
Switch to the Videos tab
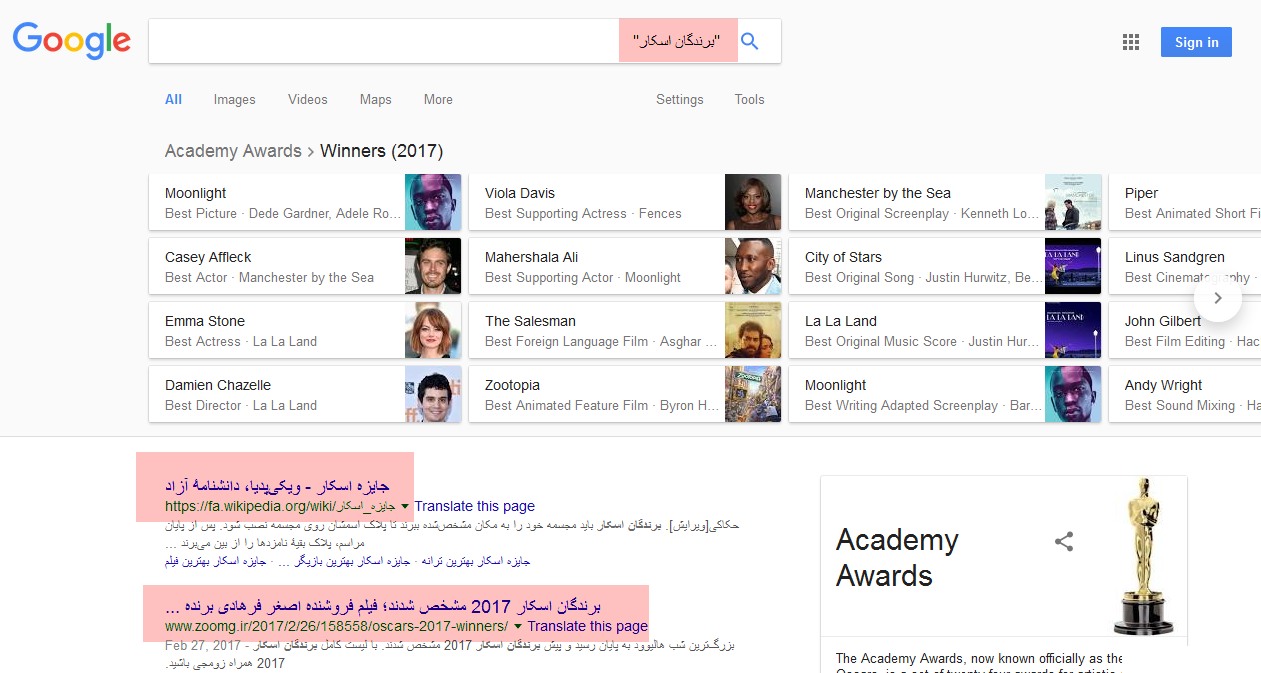click(307, 100)
